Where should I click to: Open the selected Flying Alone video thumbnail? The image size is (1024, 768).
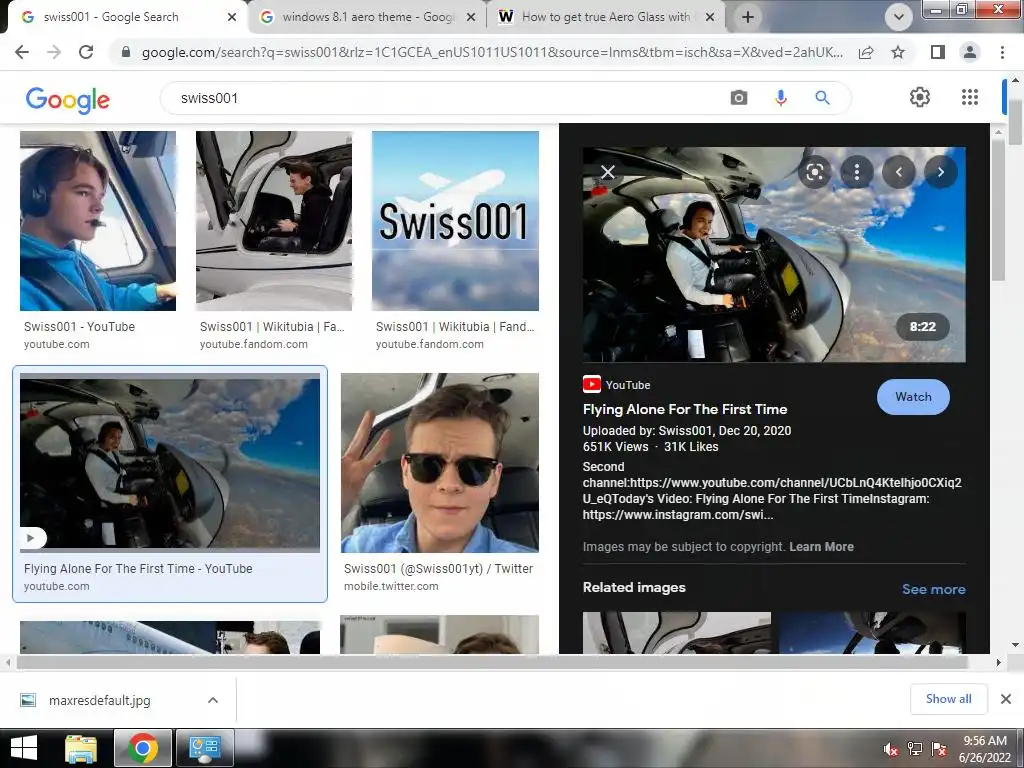coord(170,462)
